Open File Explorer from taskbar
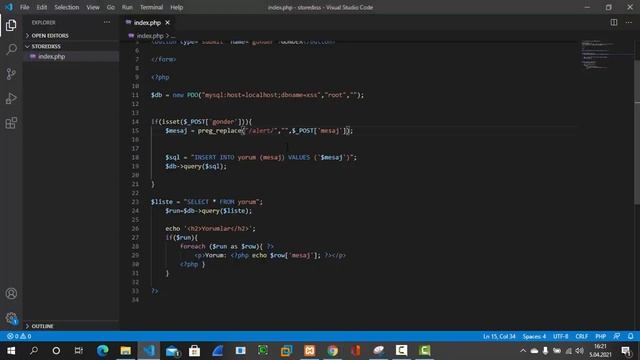Viewport: 640px width, 360px height. tap(125, 351)
